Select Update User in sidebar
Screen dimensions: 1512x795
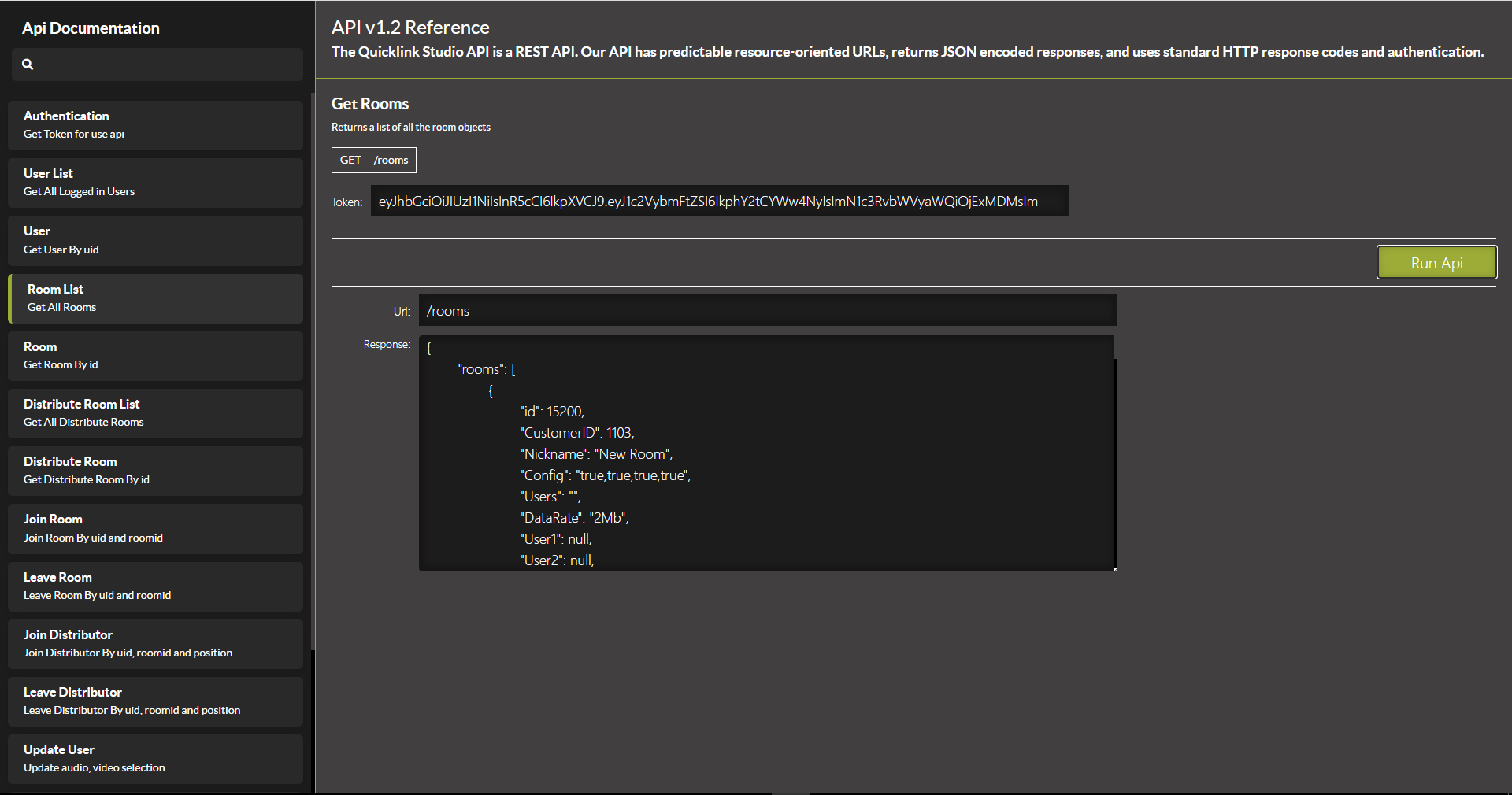[155, 759]
